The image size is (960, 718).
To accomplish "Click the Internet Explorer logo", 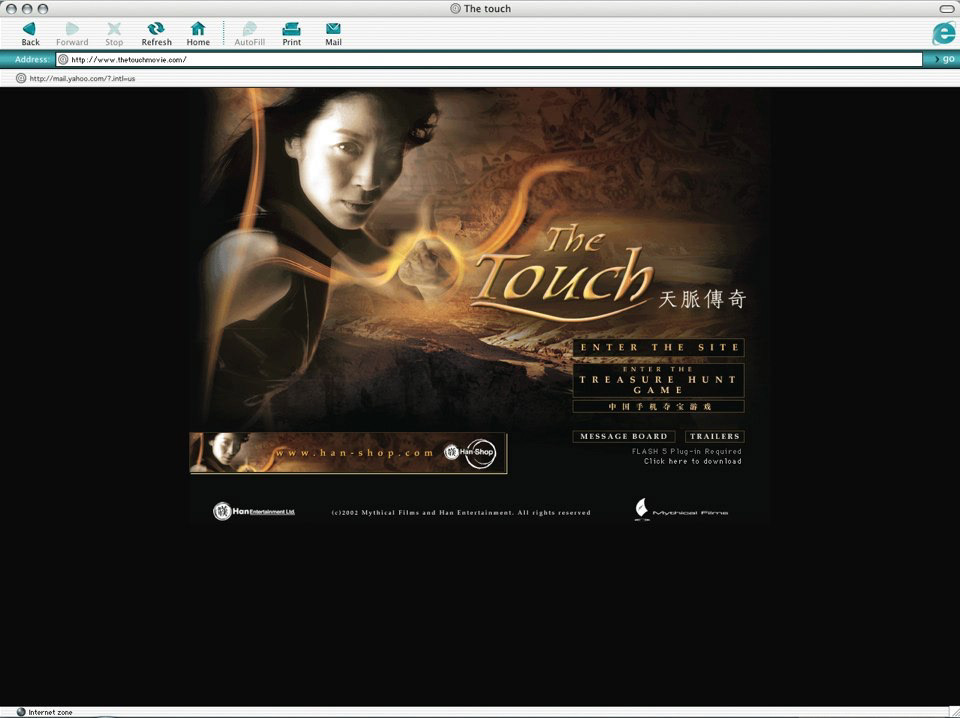I will point(943,34).
